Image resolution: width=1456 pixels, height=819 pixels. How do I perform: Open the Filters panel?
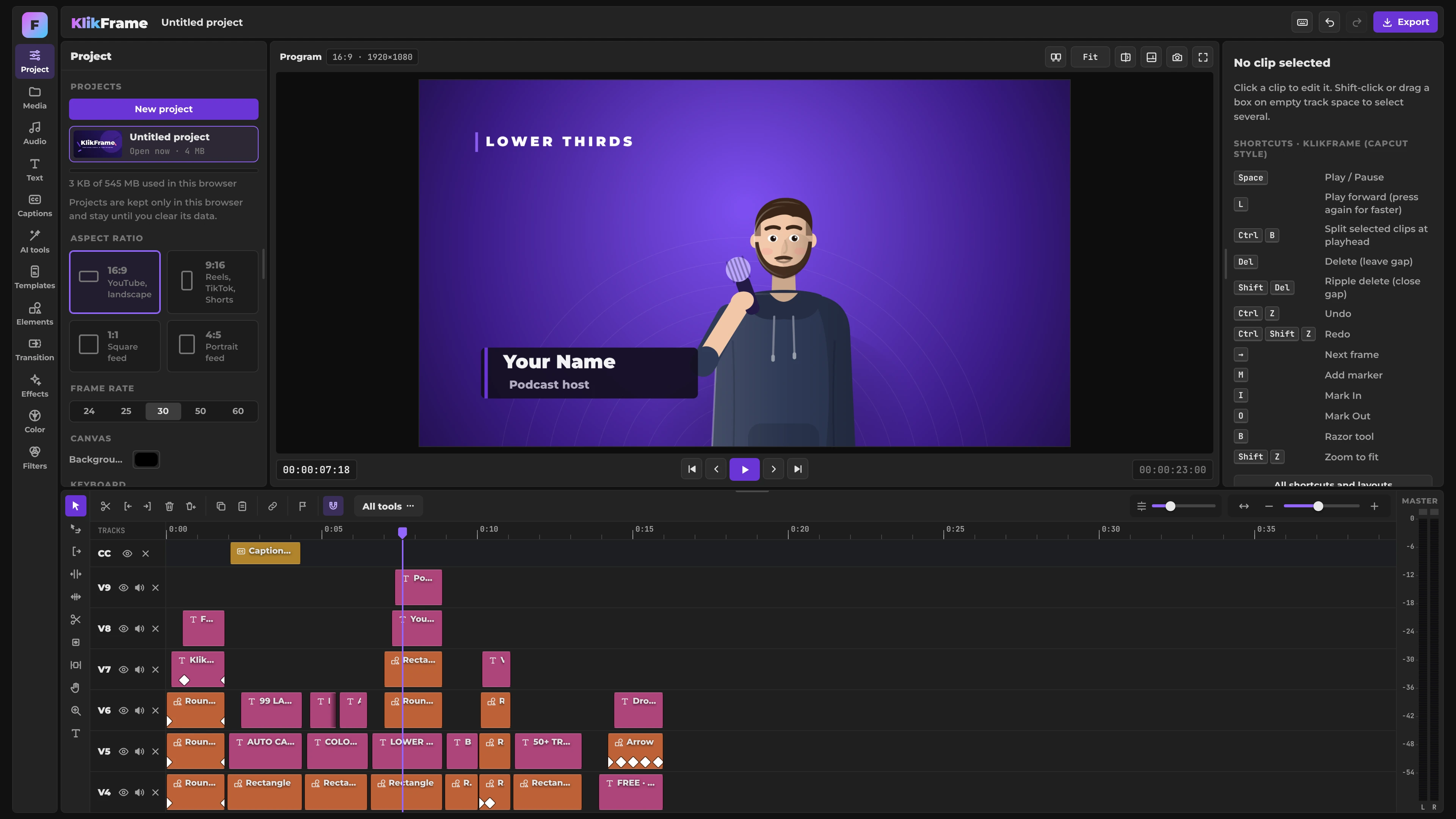(x=35, y=458)
